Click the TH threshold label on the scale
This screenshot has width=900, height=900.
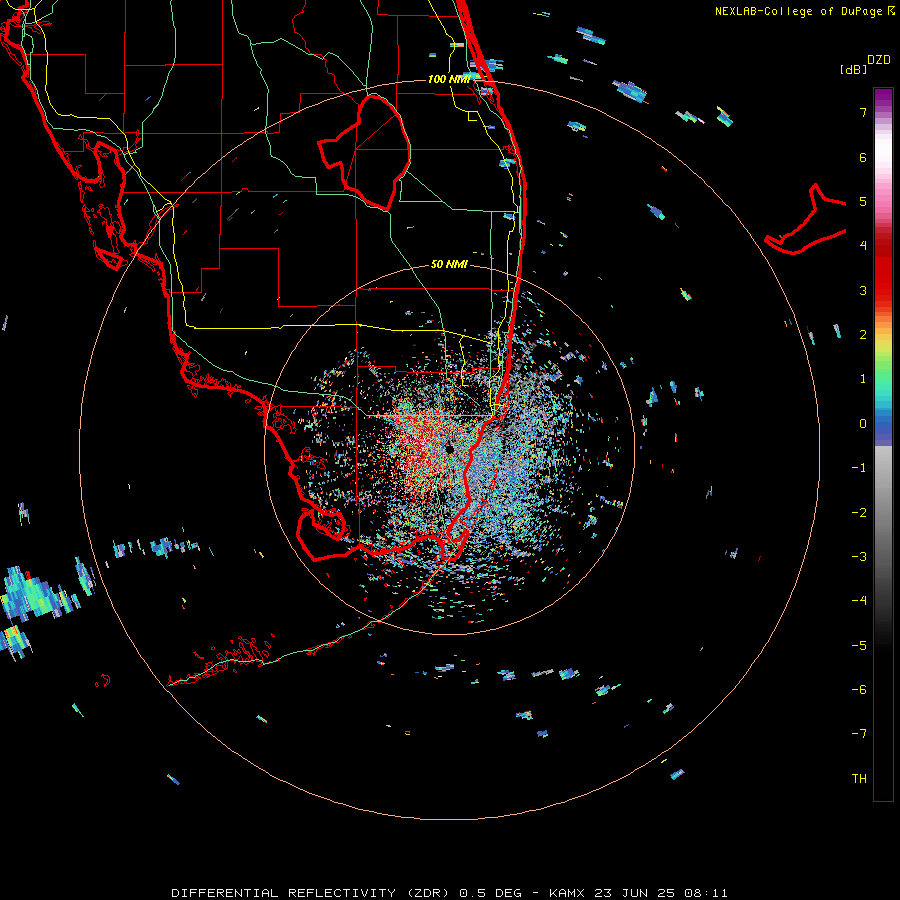pos(859,779)
